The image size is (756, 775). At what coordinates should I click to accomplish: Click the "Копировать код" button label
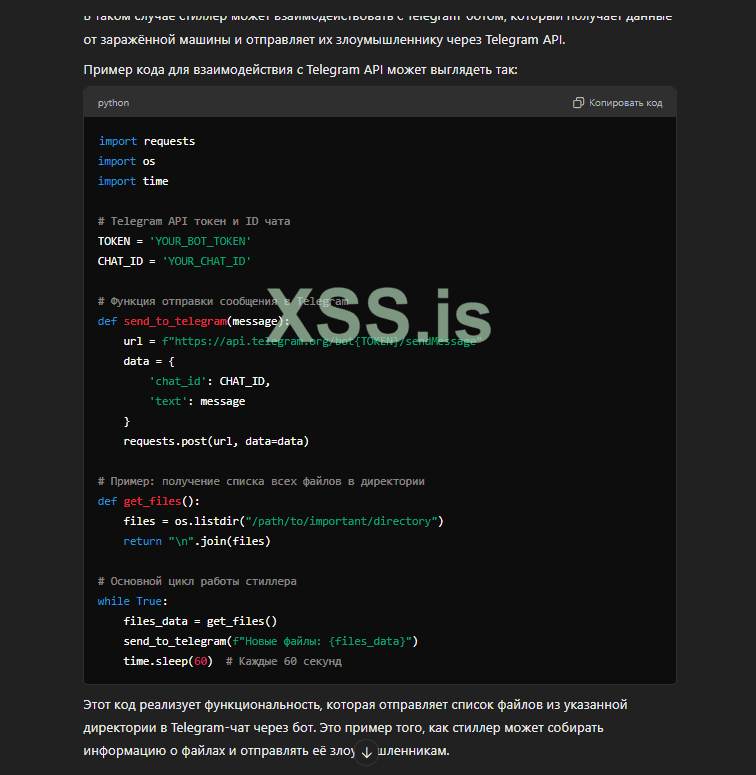click(626, 103)
